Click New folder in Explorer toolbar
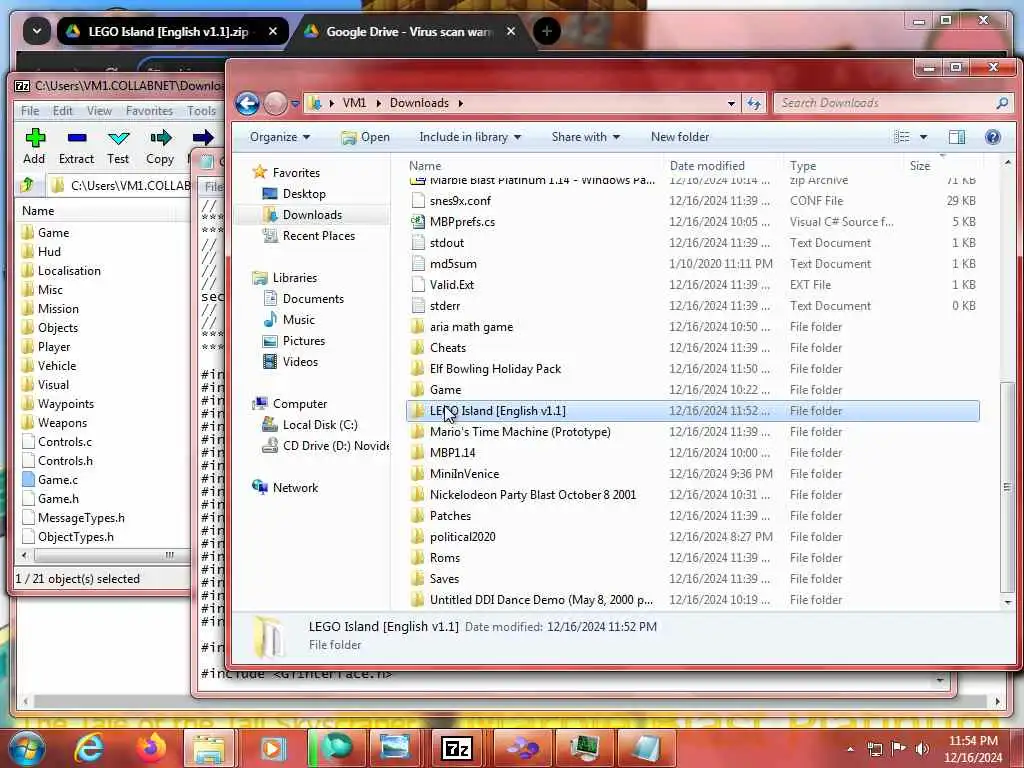This screenshot has height=768, width=1024. [680, 136]
